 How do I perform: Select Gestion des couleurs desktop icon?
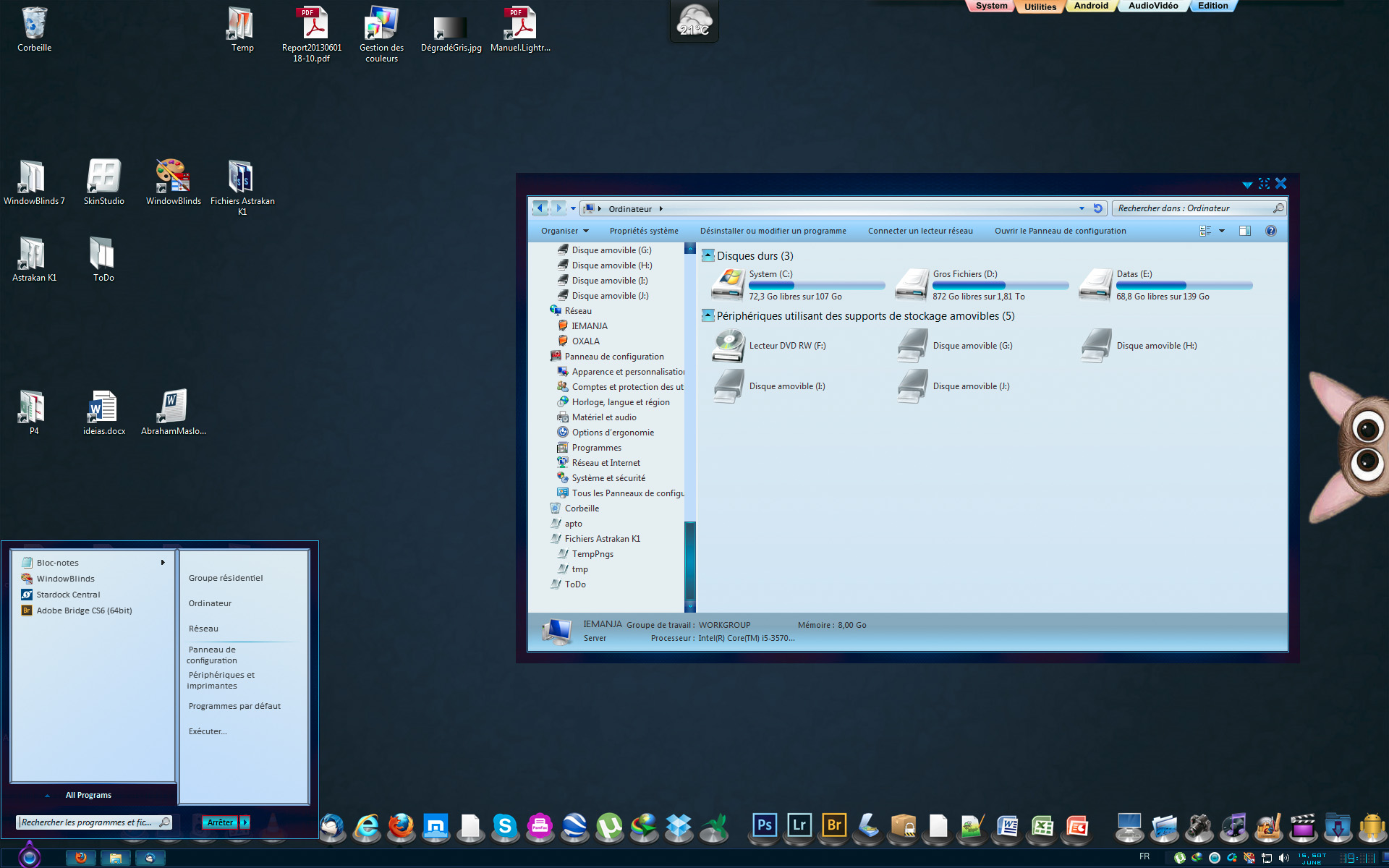381,35
